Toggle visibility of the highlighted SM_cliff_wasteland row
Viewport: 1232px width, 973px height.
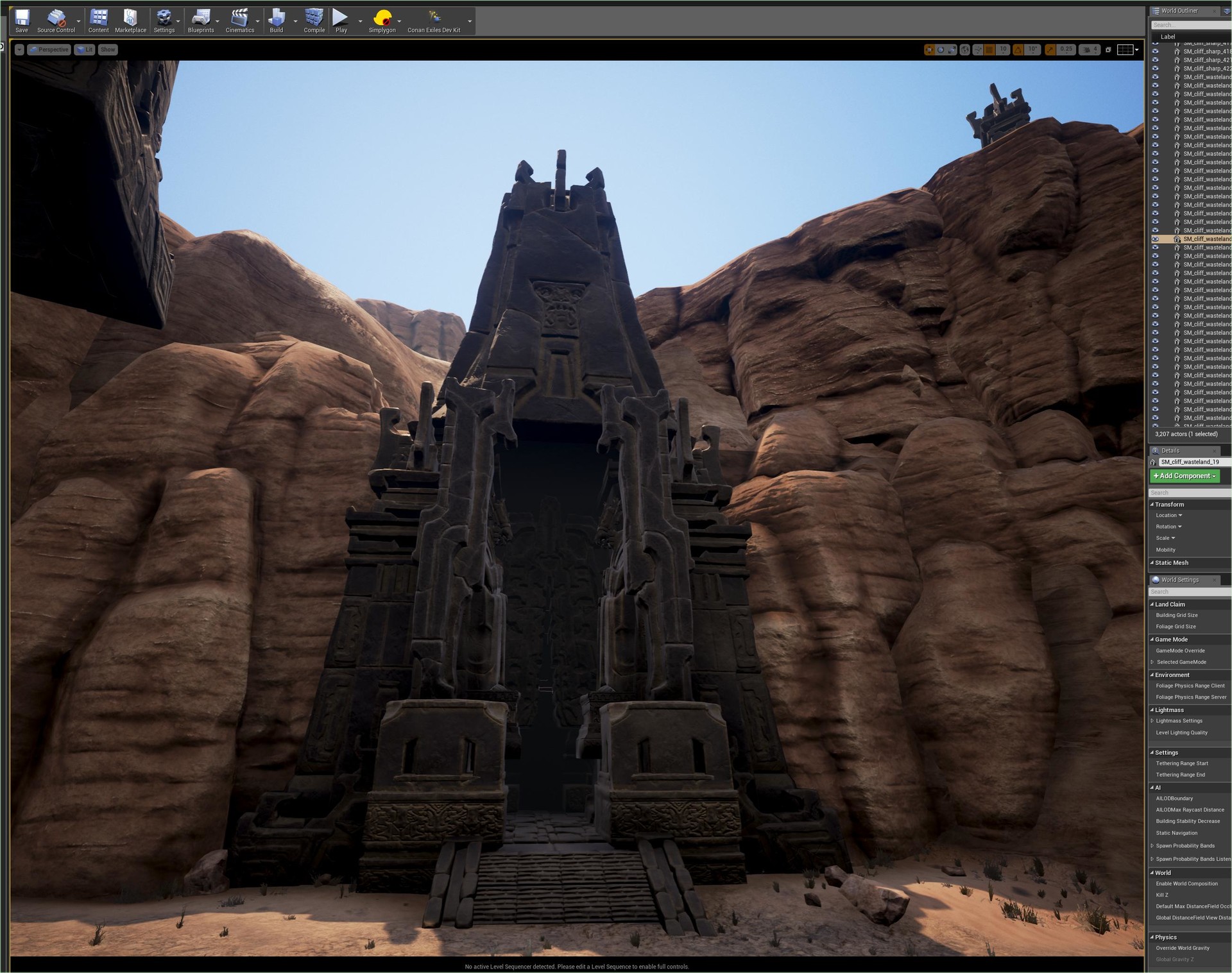1155,239
